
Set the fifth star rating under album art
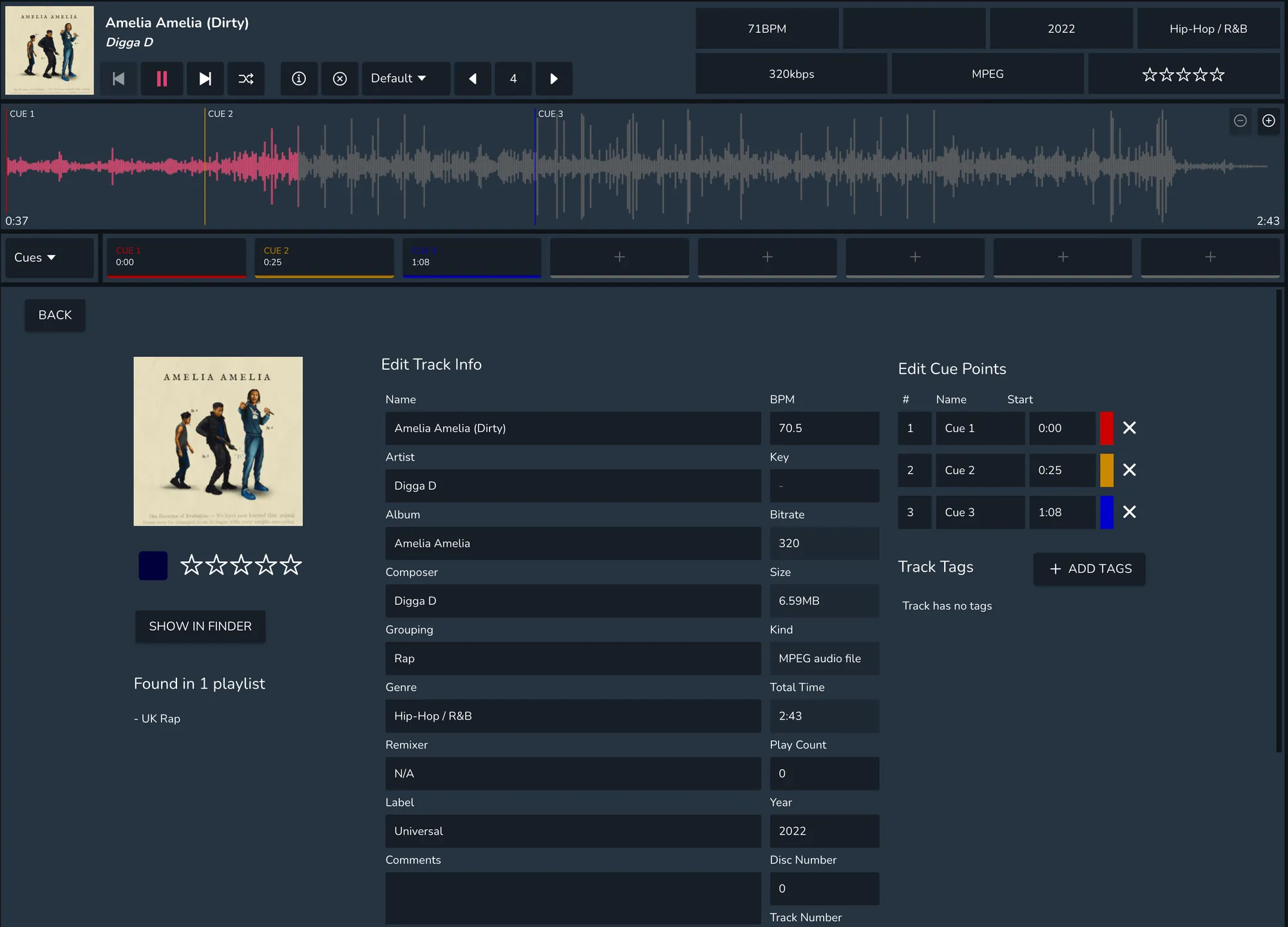[291, 565]
